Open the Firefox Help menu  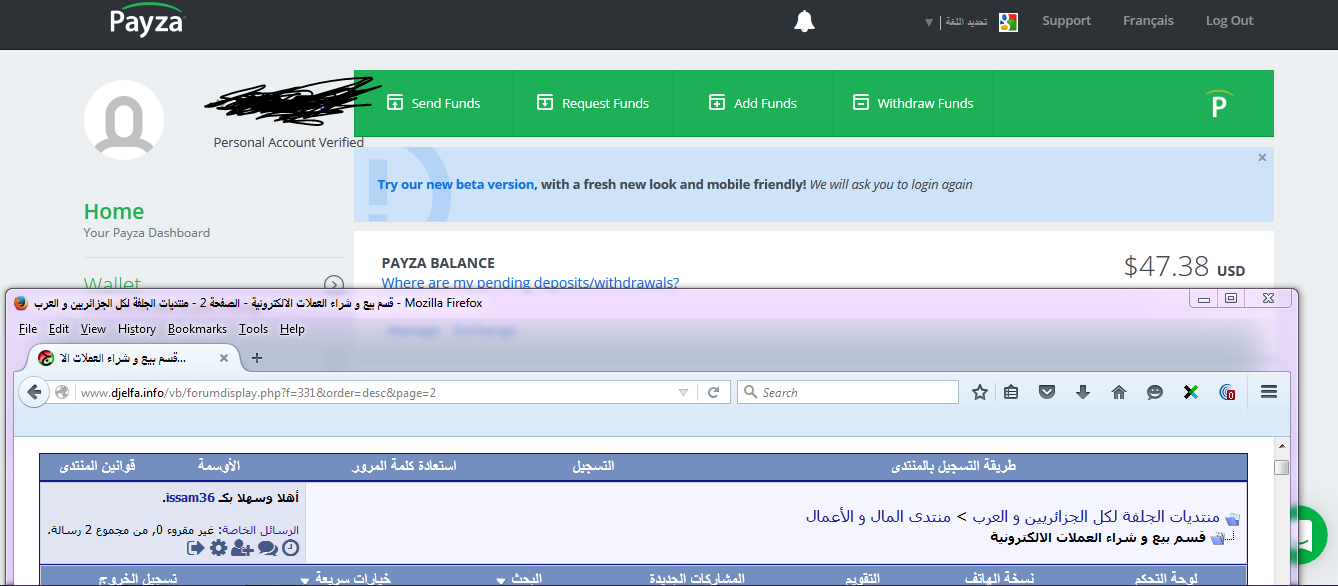pos(292,329)
